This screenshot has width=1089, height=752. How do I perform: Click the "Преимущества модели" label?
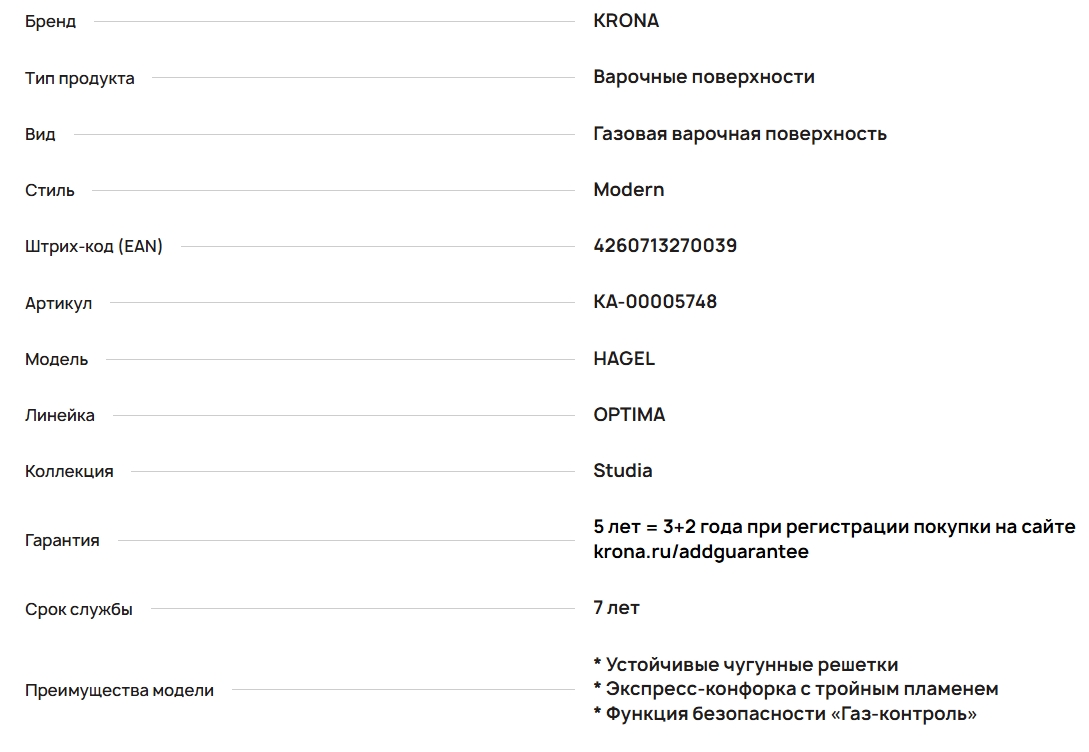pyautogui.click(x=119, y=690)
